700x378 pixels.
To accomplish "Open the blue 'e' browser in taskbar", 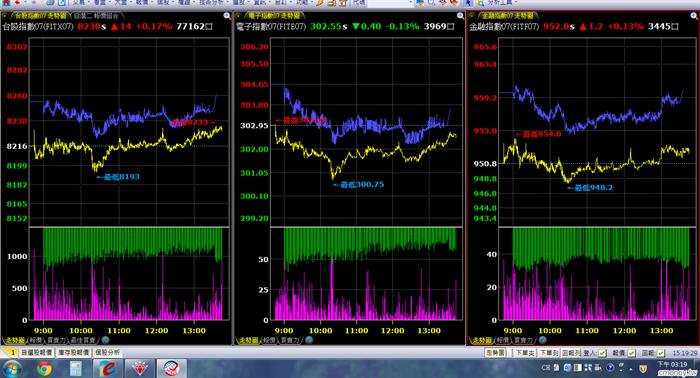I will click(108, 369).
